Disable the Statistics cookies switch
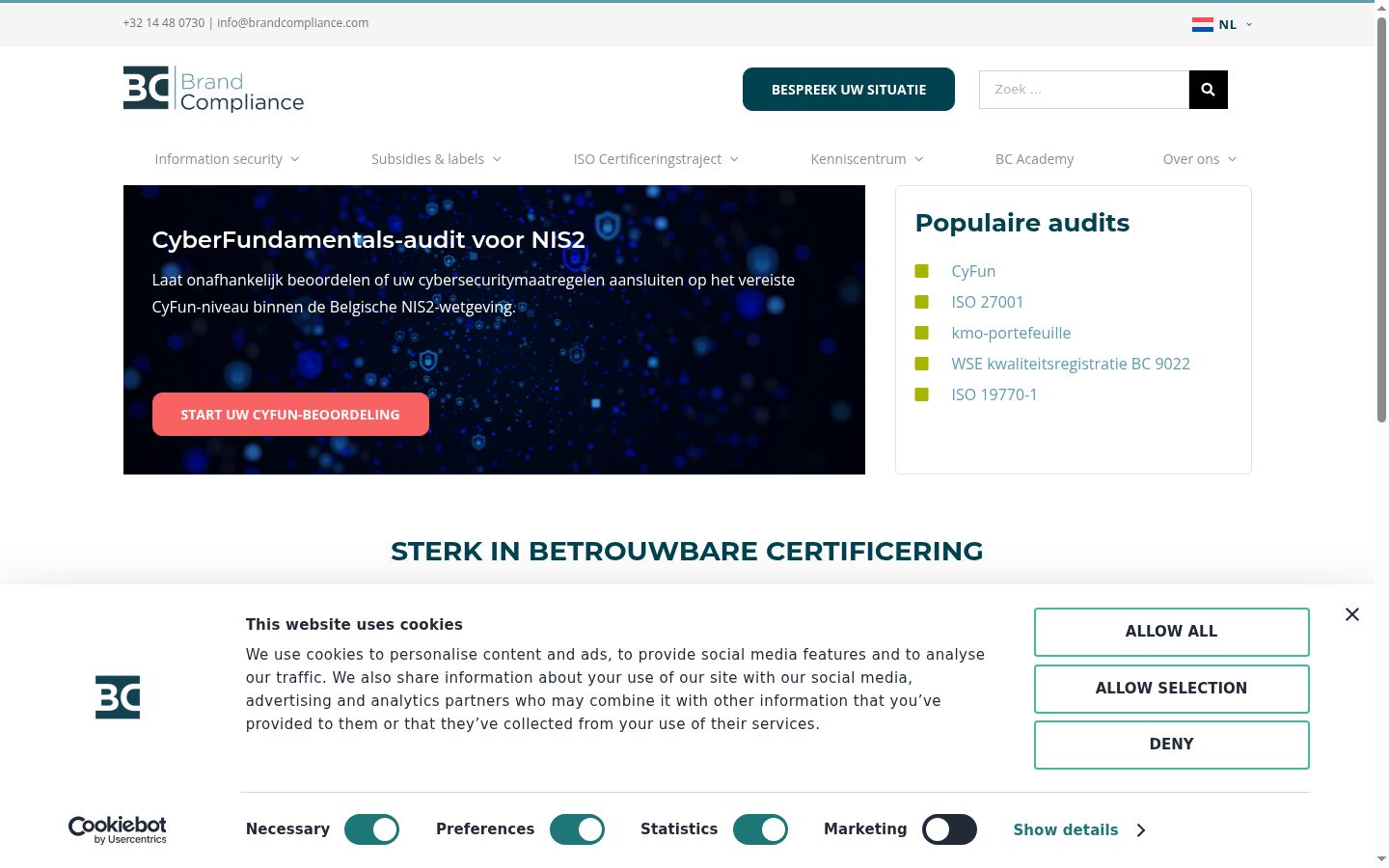This screenshot has width=1389, height=868. [x=760, y=829]
